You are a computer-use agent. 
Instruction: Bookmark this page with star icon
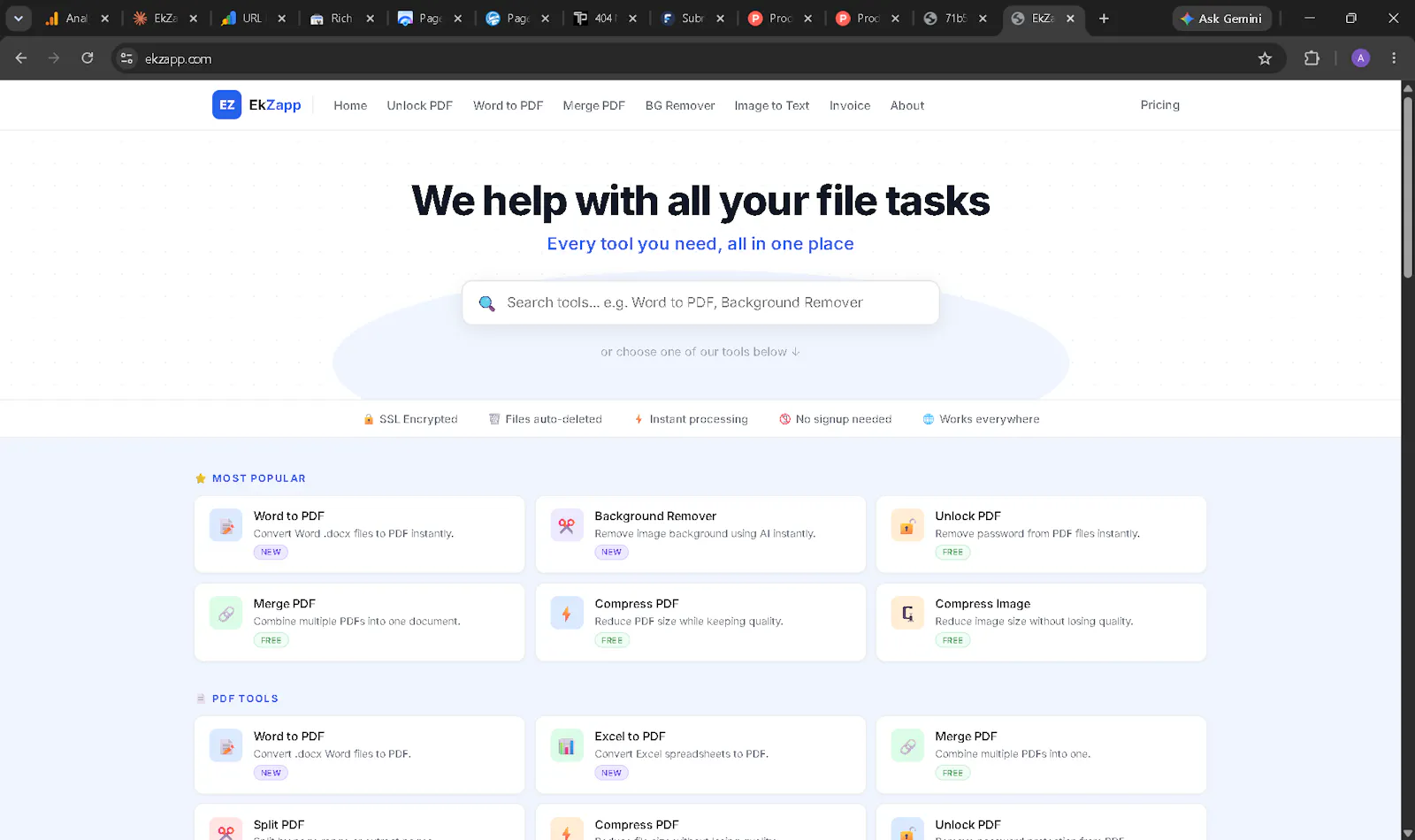[1265, 58]
